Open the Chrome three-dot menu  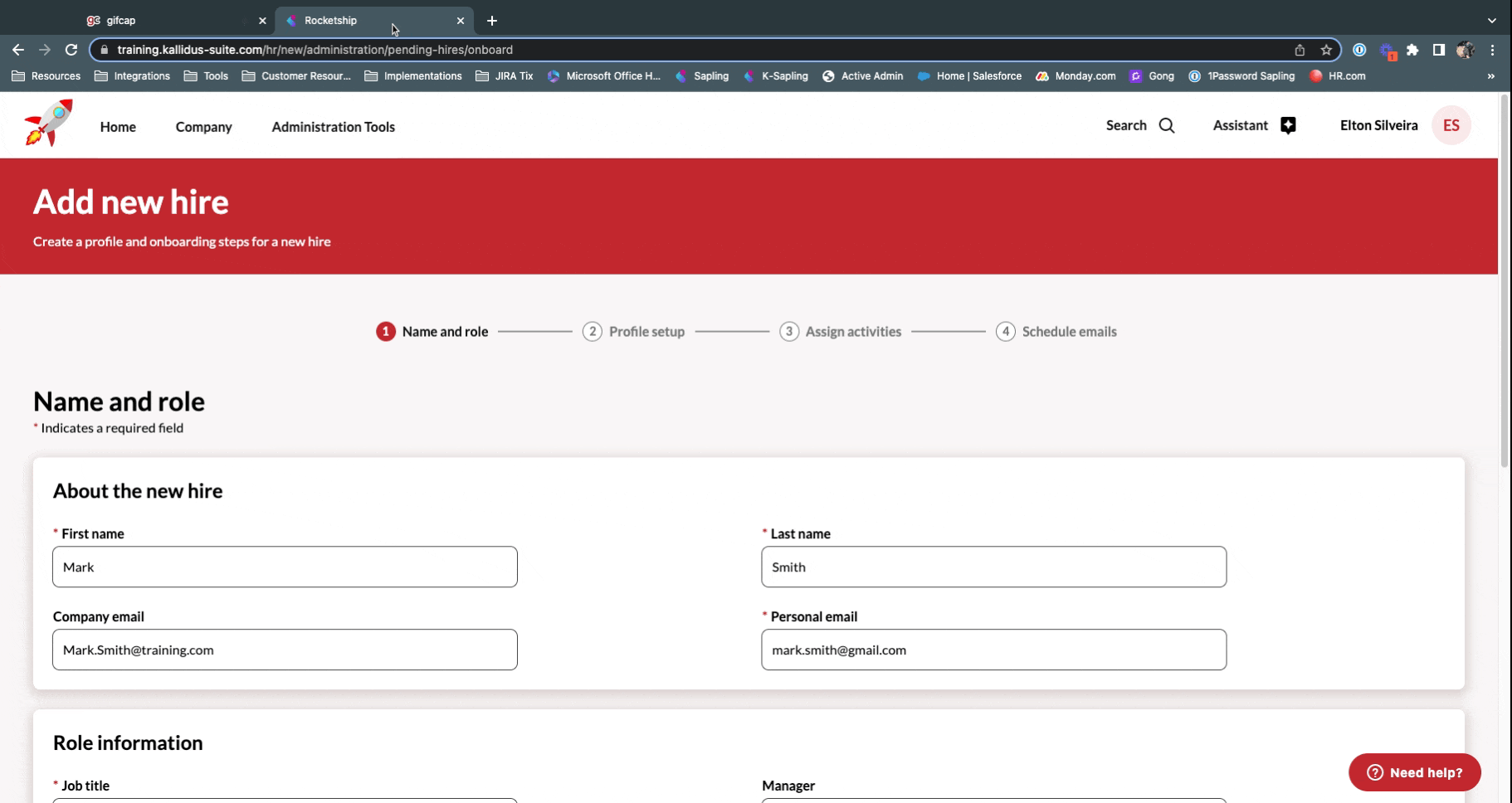(1492, 50)
